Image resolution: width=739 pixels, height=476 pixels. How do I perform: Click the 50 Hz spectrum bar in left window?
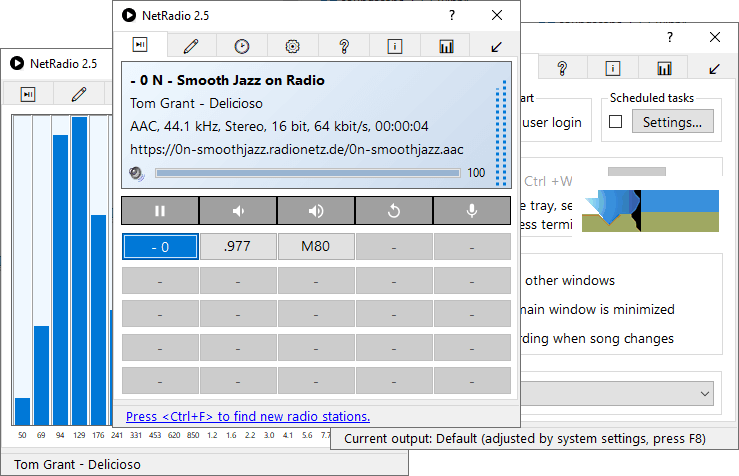[22, 411]
